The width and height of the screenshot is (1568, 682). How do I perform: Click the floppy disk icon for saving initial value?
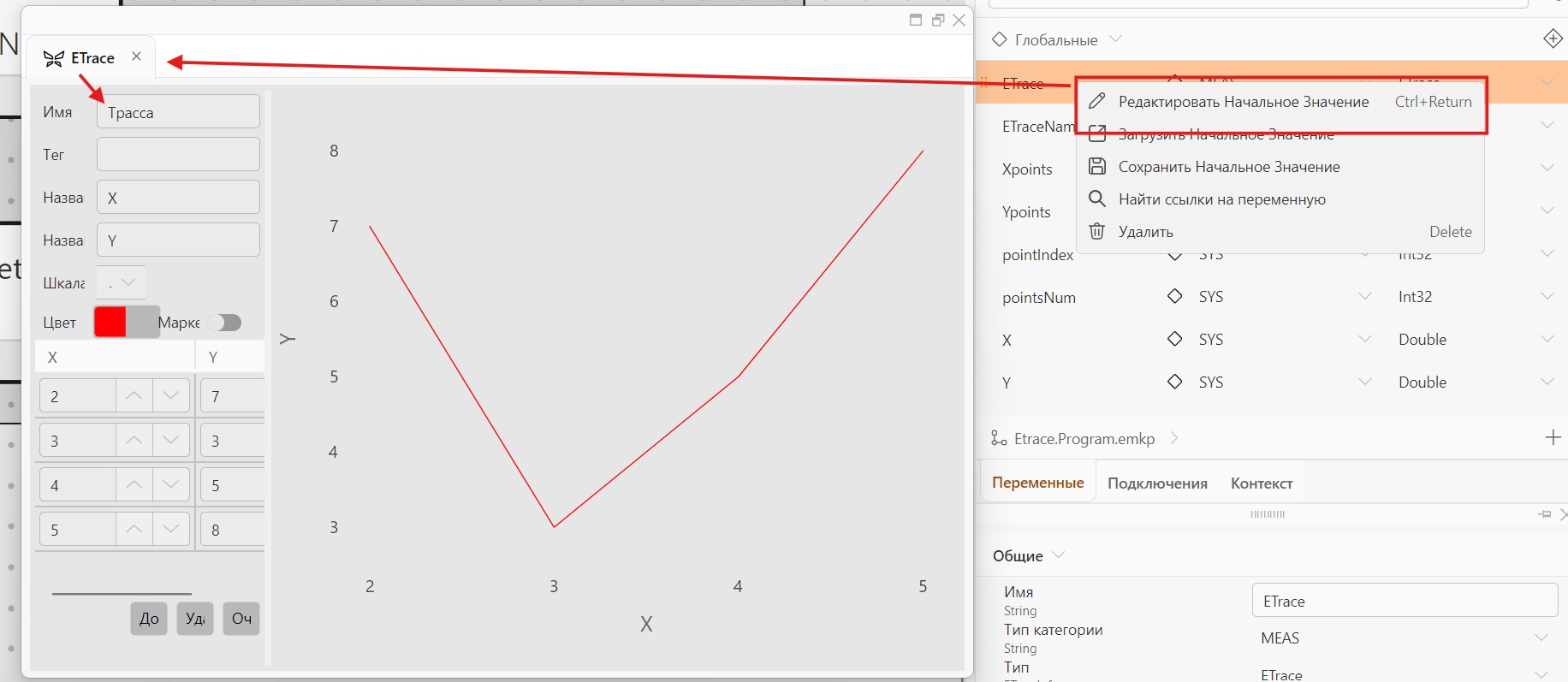[x=1096, y=166]
